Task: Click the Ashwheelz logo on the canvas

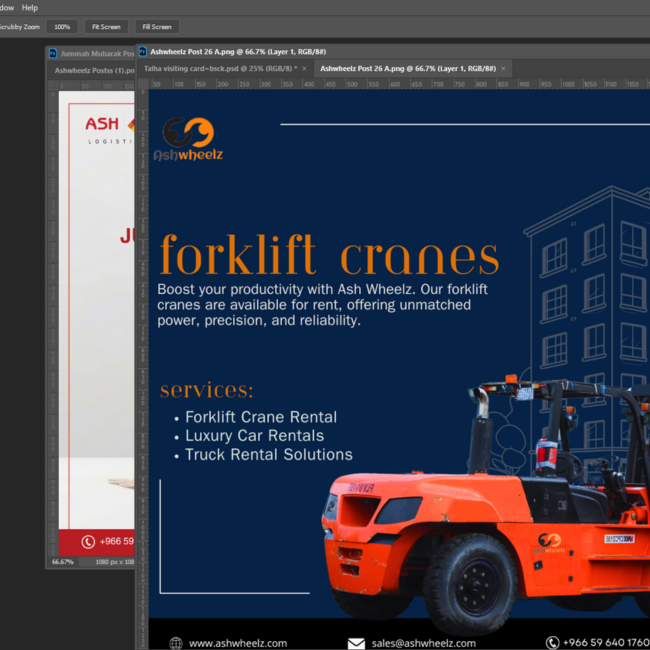Action: (x=188, y=139)
